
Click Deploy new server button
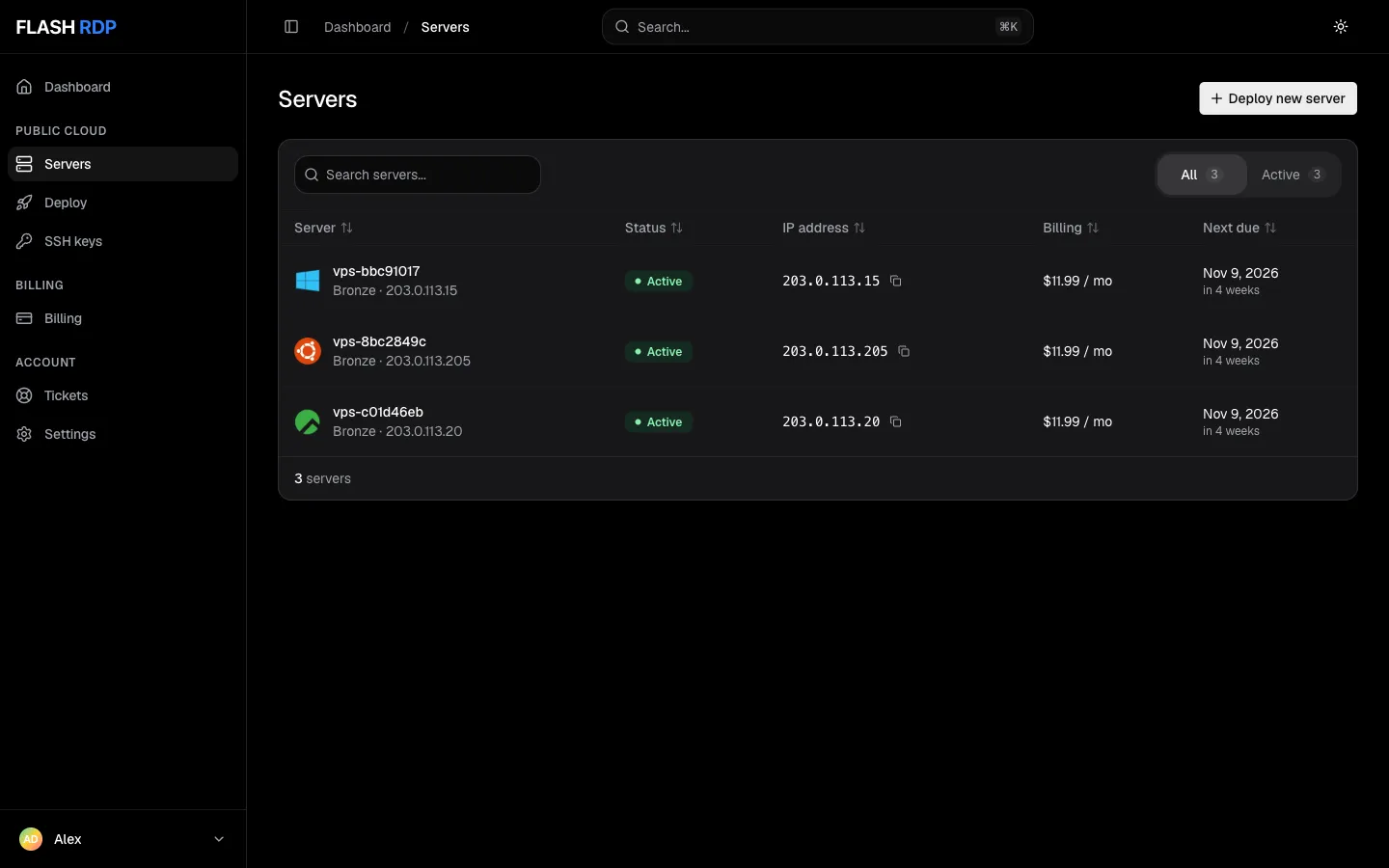1278,98
